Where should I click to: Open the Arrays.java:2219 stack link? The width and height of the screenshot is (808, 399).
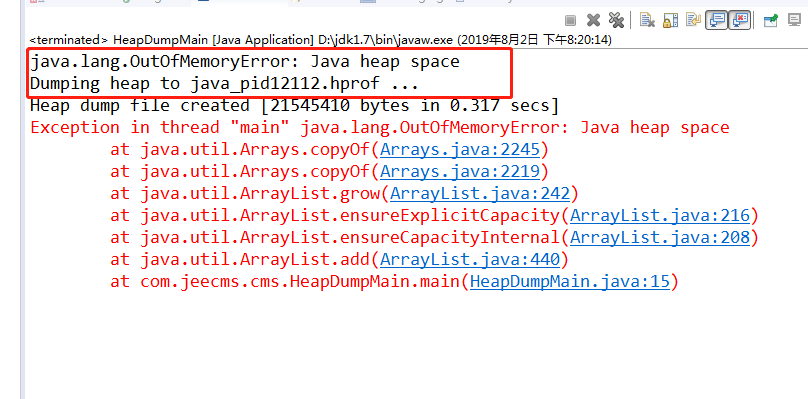click(x=460, y=172)
